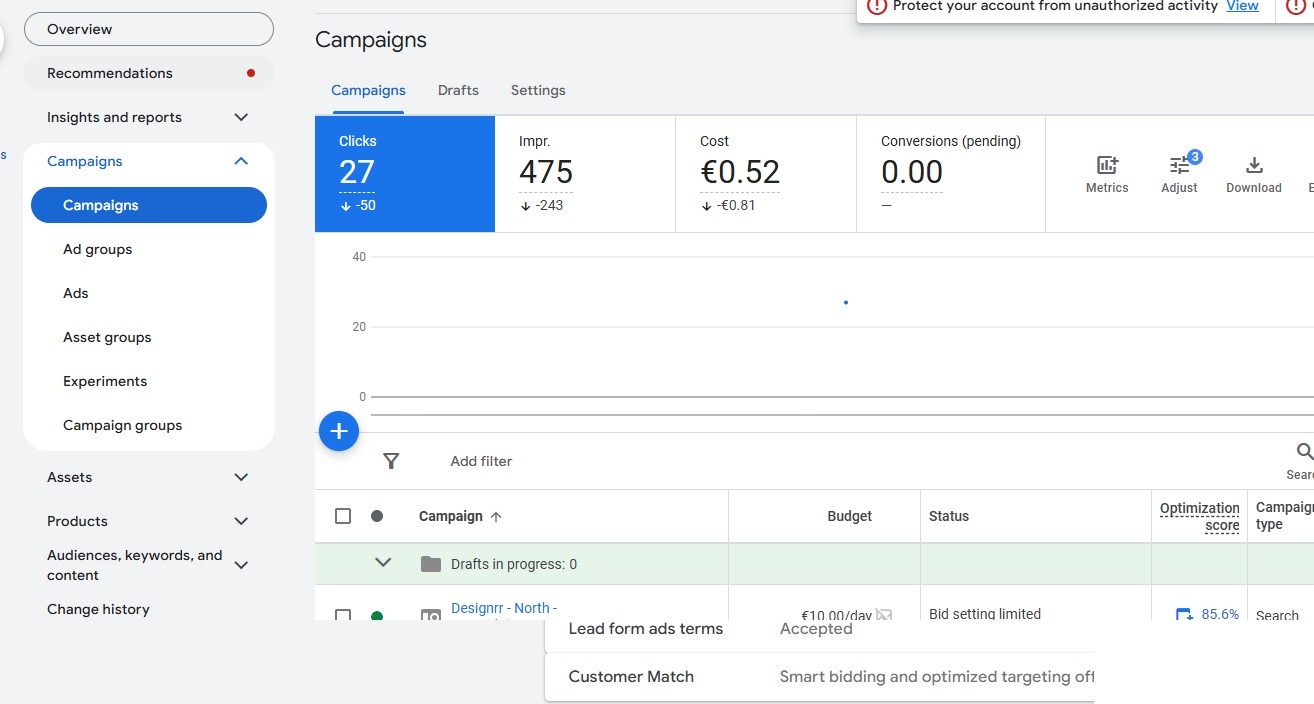Click the View link in notification

[x=1242, y=6]
